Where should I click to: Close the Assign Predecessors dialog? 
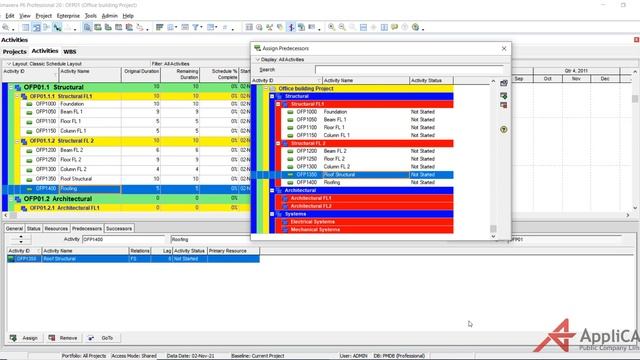tap(504, 48)
